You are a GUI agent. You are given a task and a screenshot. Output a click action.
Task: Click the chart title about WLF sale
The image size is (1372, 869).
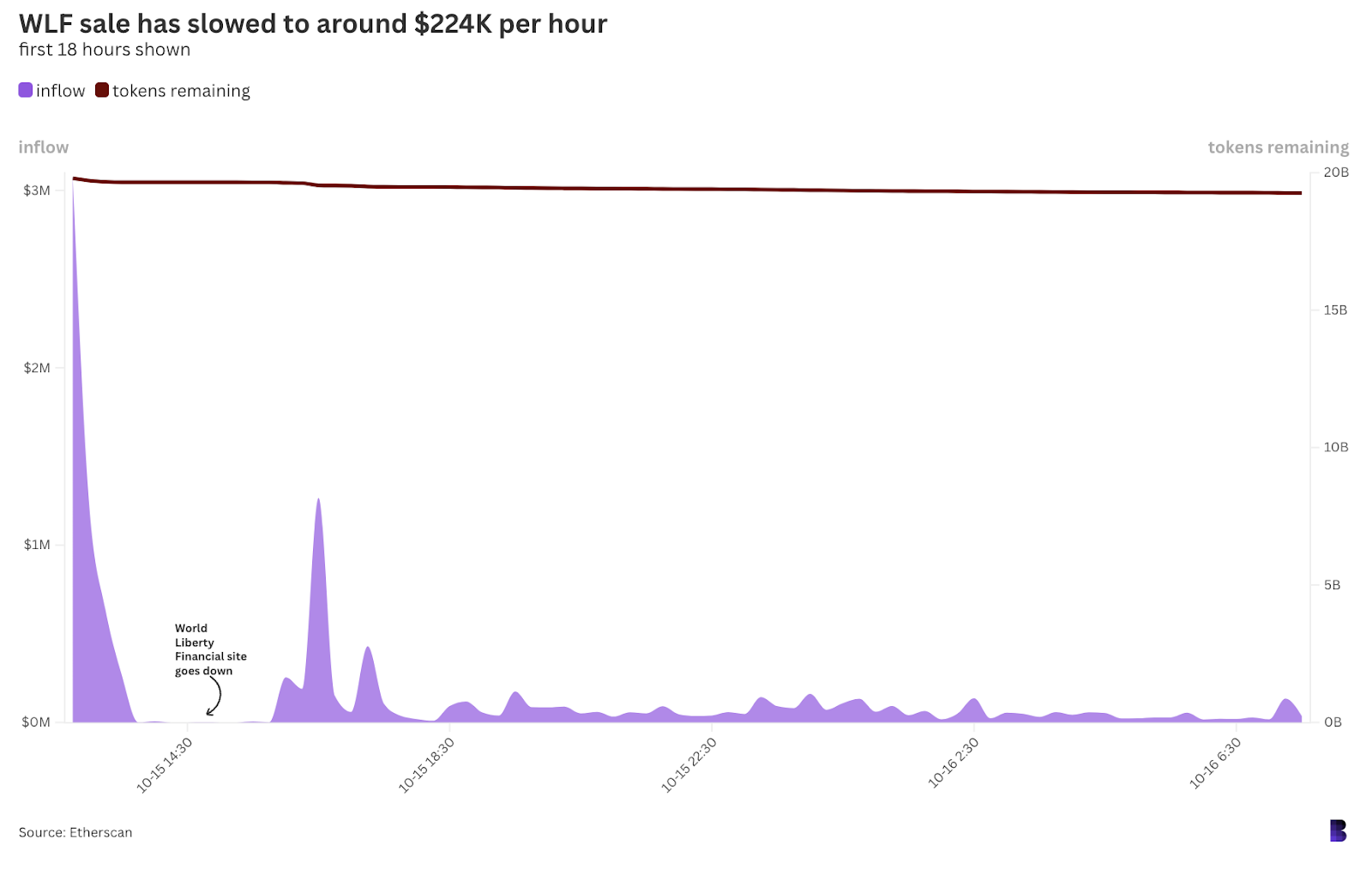point(313,24)
